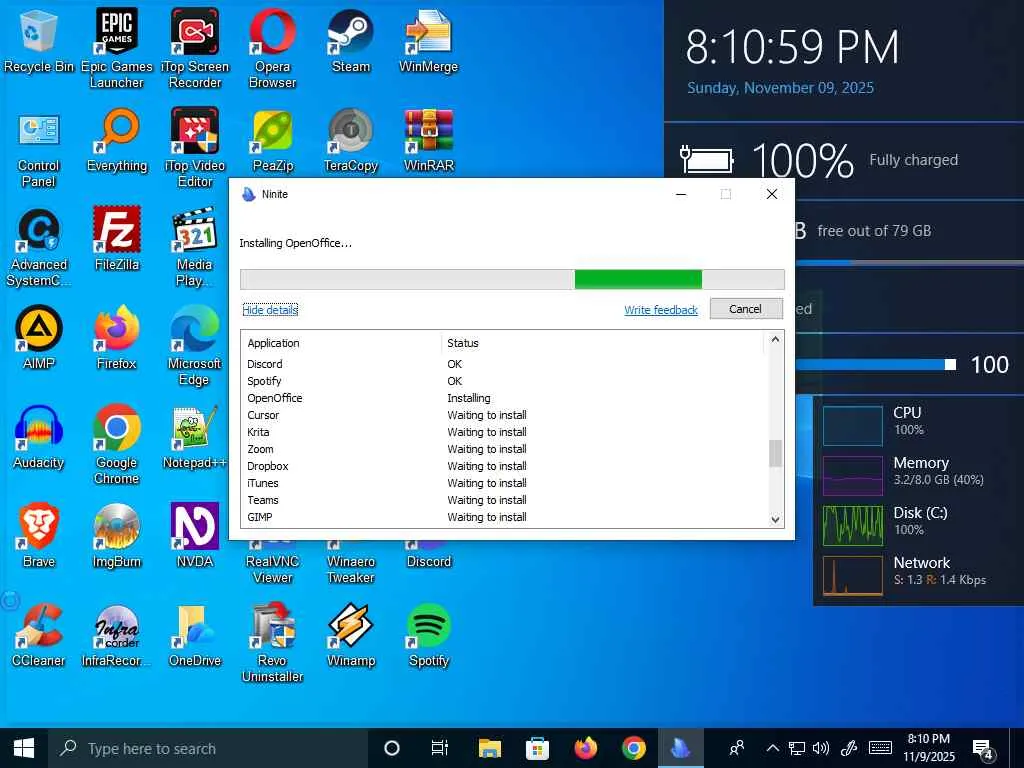1024x768 pixels.
Task: Select the InfraRecorder desktop icon
Action: pyautogui.click(x=117, y=635)
